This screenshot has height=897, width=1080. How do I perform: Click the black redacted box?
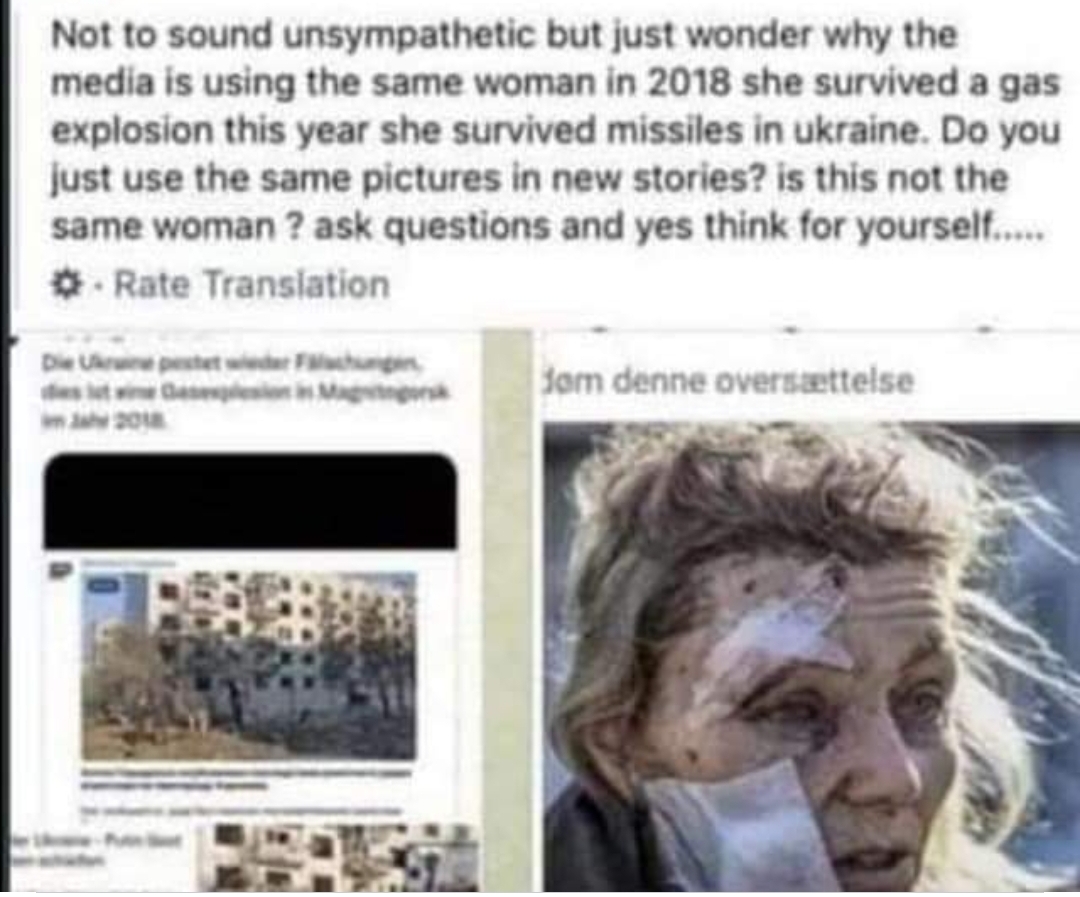pyautogui.click(x=250, y=501)
